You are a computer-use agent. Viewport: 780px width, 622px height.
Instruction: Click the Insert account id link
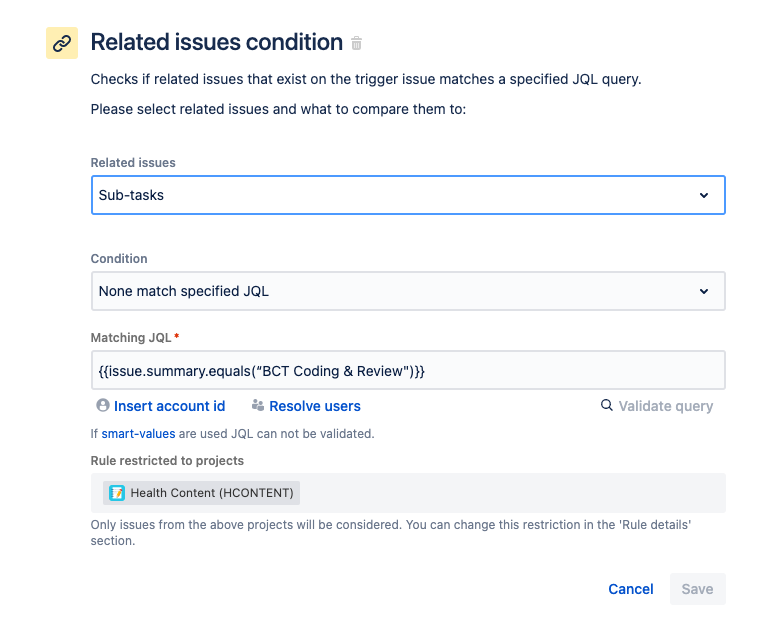(x=170, y=406)
